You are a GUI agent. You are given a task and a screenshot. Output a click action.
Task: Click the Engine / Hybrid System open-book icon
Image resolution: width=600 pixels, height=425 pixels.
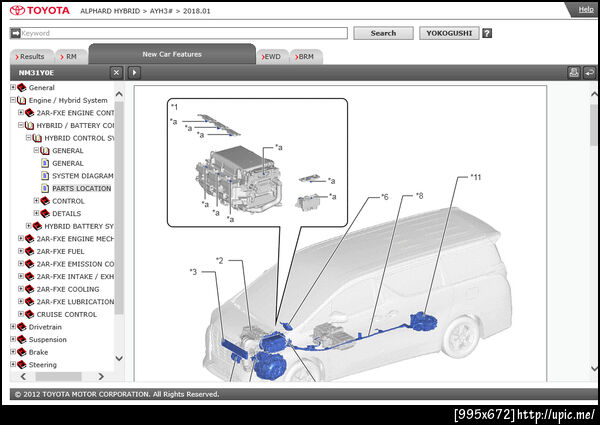coord(22,100)
